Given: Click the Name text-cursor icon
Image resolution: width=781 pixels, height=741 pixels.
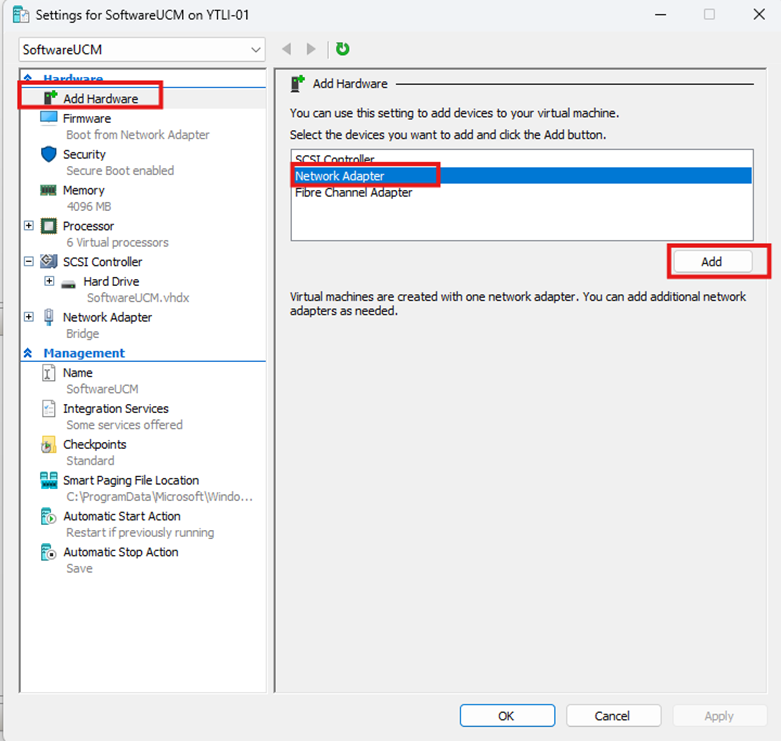Looking at the screenshot, I should click(48, 372).
